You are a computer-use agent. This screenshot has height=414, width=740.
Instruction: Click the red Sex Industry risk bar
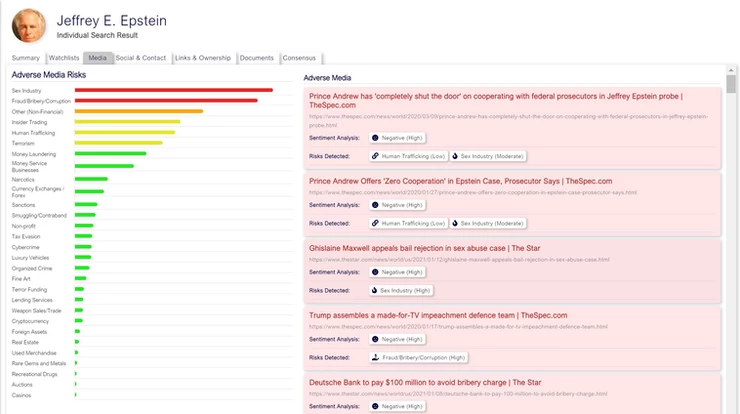tap(173, 90)
